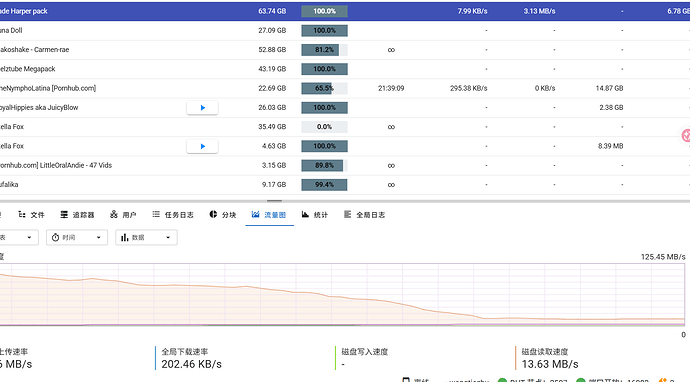Select the oyalHippies aka JuicyBlow torrent
Viewport: 690px width, 382px height.
click(x=345, y=108)
